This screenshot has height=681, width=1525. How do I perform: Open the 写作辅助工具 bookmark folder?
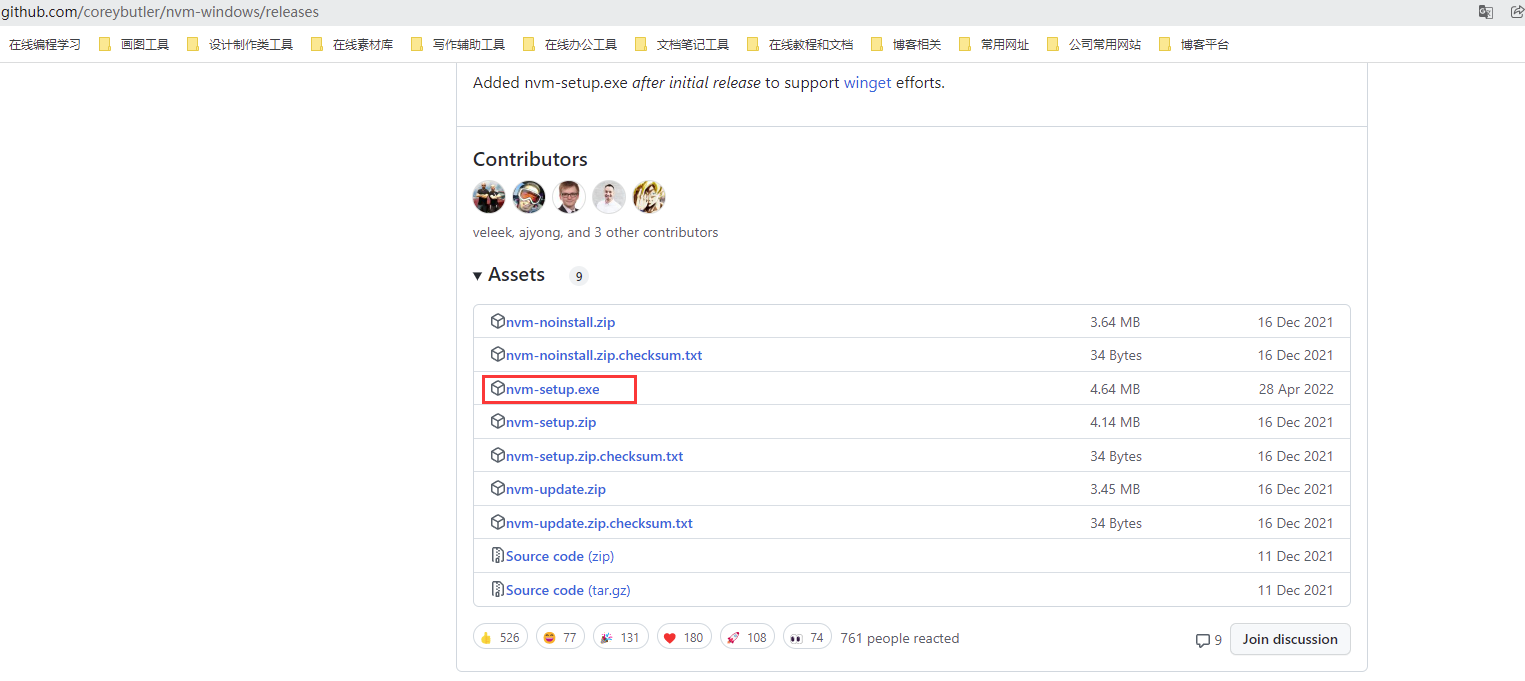[x=458, y=44]
